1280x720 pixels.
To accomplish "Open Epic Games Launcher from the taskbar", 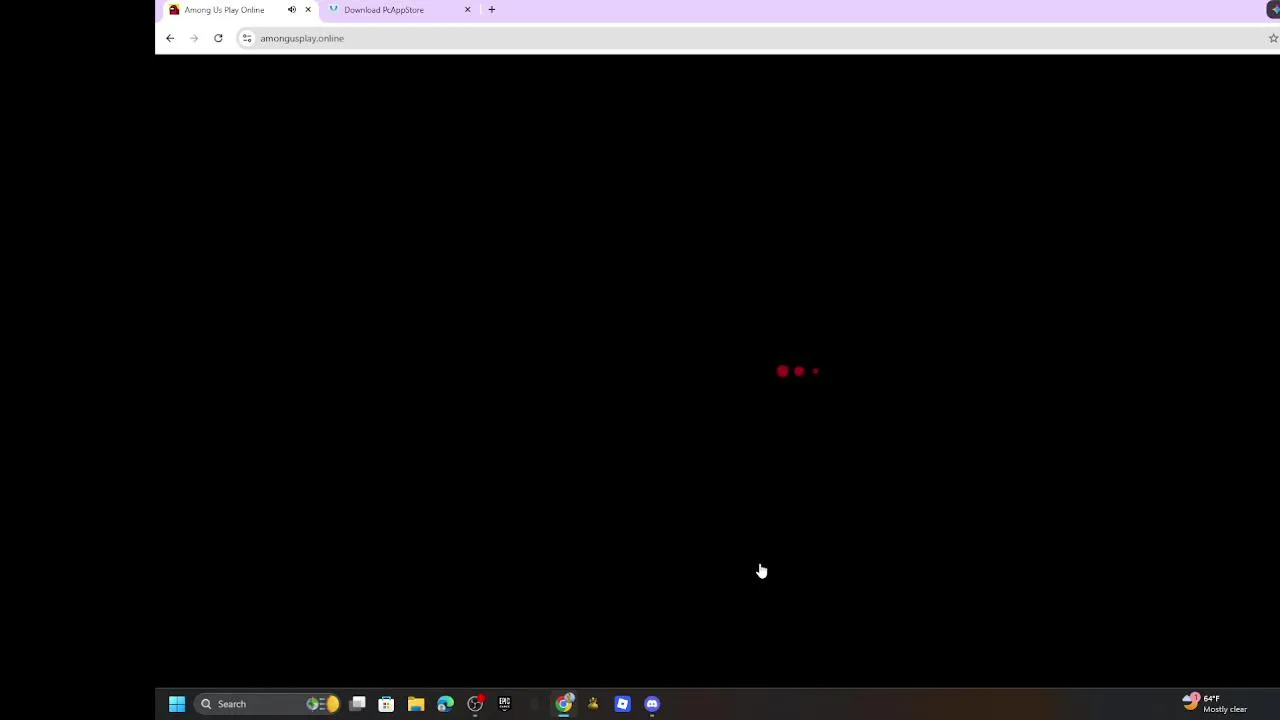I will click(x=504, y=704).
